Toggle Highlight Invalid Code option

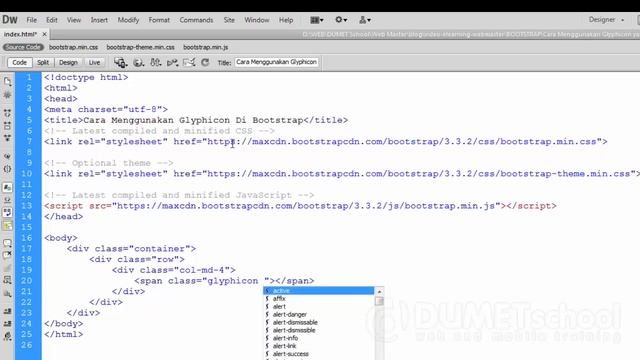pyautogui.click(x=7, y=200)
